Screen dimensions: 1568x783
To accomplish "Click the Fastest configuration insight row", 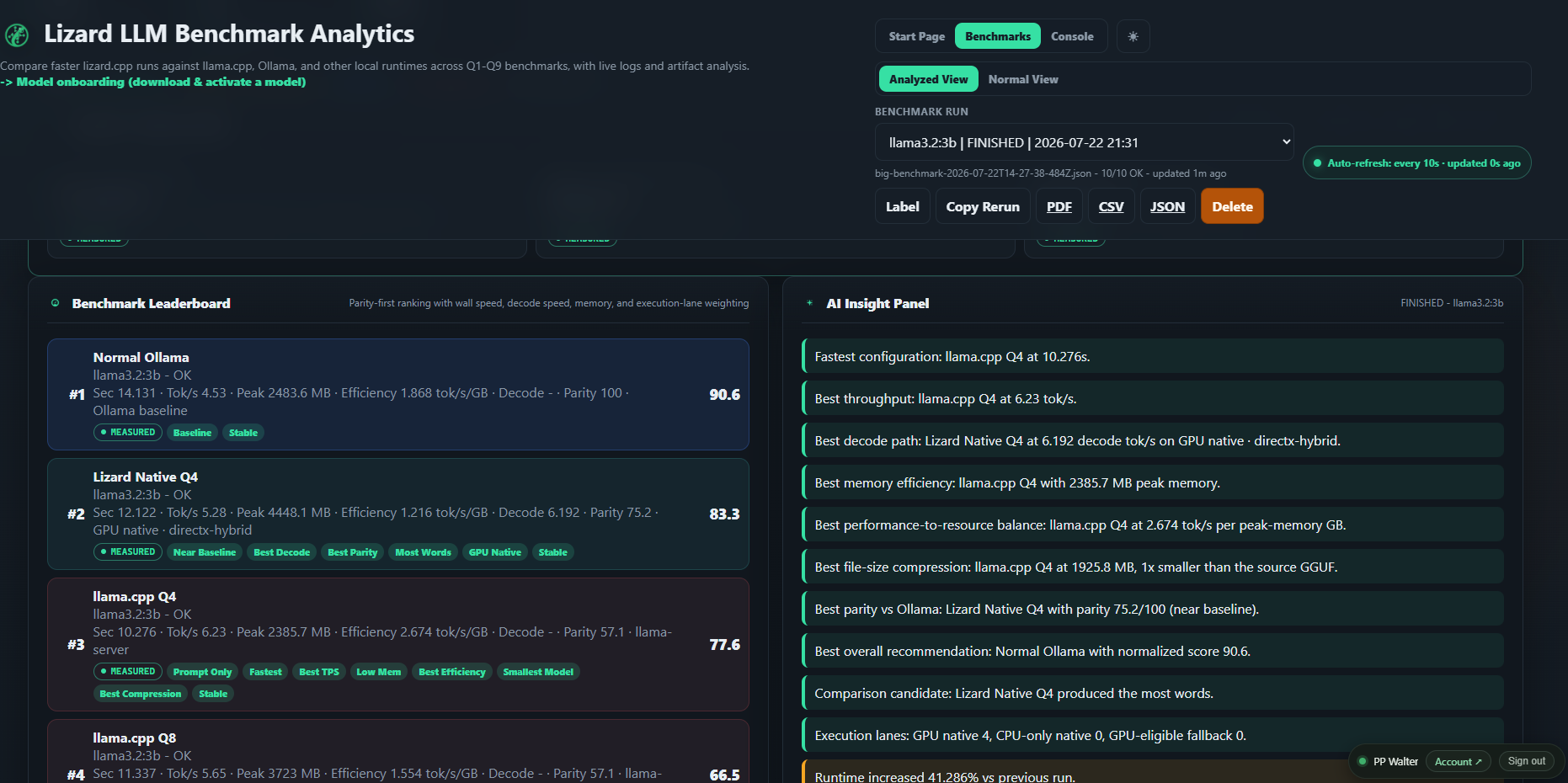I will pos(1153,356).
